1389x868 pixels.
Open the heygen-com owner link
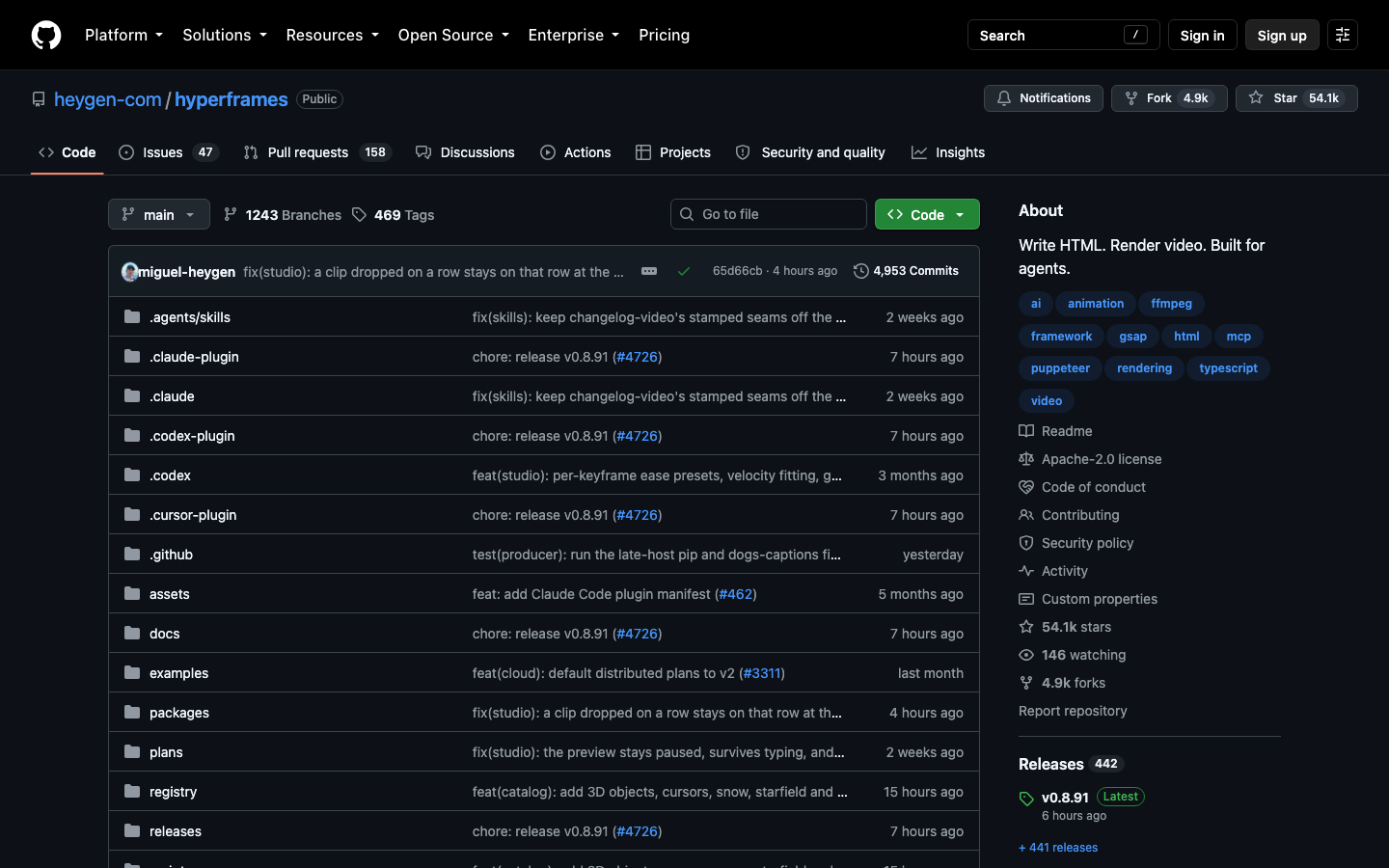[x=108, y=99]
